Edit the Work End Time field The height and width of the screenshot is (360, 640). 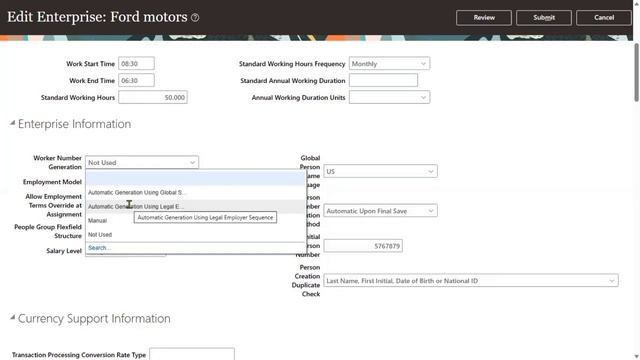(x=136, y=80)
